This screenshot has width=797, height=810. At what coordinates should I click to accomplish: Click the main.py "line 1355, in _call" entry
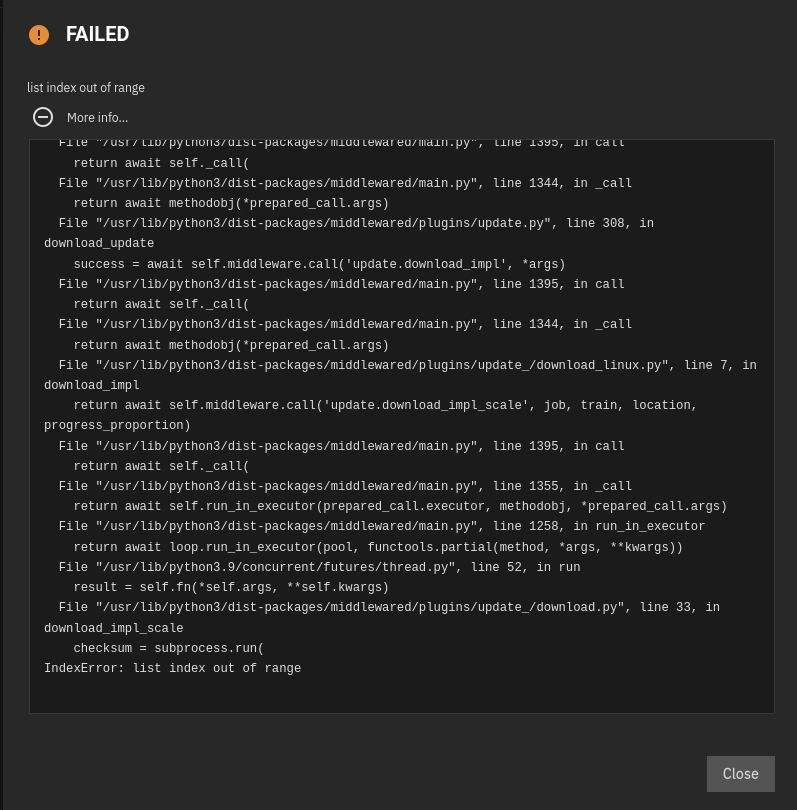tap(345, 487)
